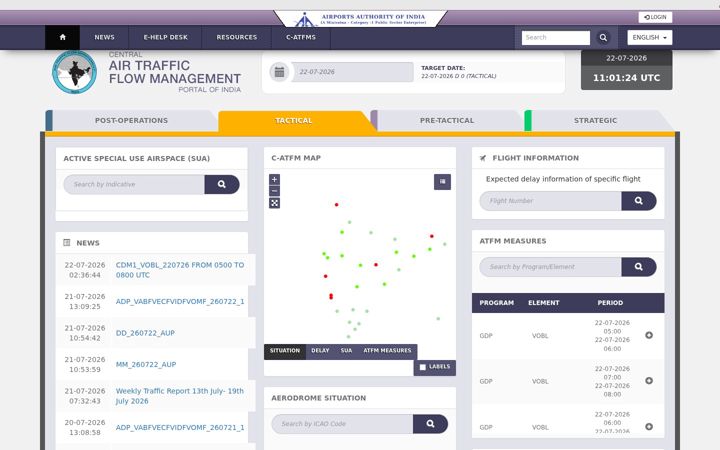The height and width of the screenshot is (450, 720).
Task: Search flight number delay information
Action: 638,201
